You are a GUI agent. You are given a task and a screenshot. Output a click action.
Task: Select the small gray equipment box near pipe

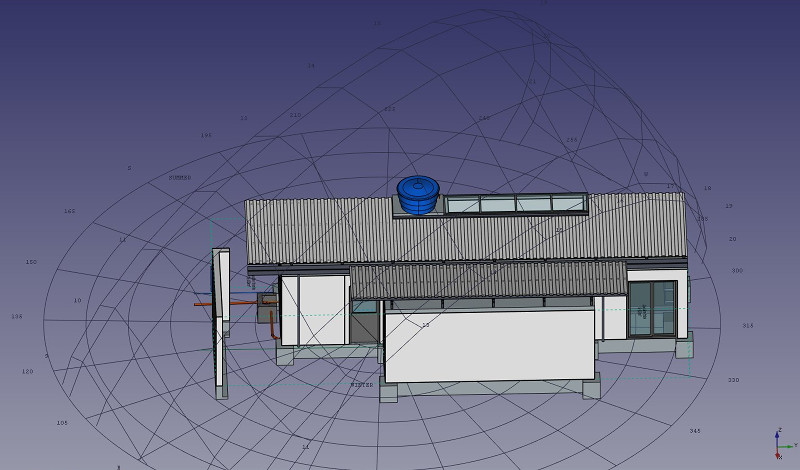(x=267, y=299)
